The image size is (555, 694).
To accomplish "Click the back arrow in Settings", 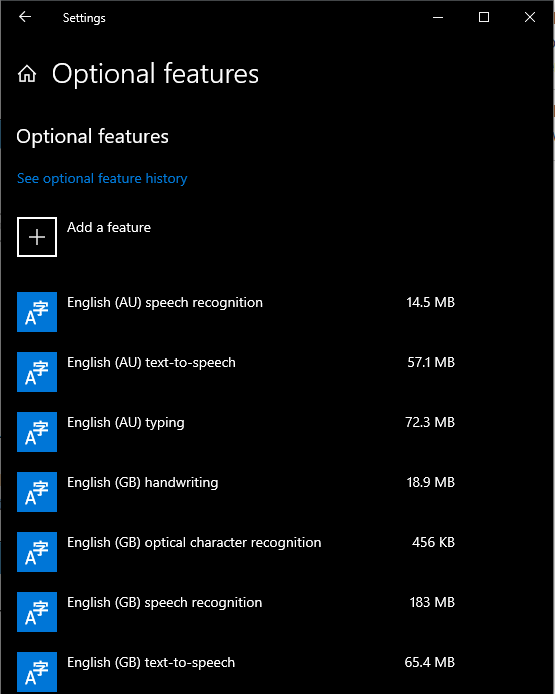I will coord(25,17).
